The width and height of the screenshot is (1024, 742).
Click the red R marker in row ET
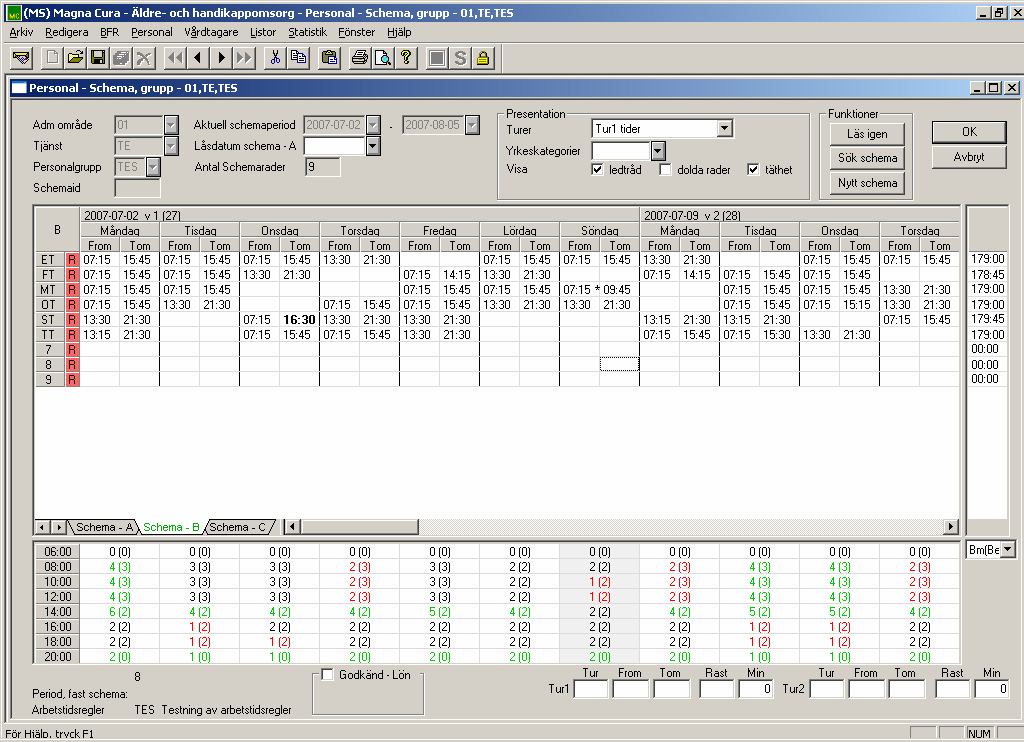(72, 259)
